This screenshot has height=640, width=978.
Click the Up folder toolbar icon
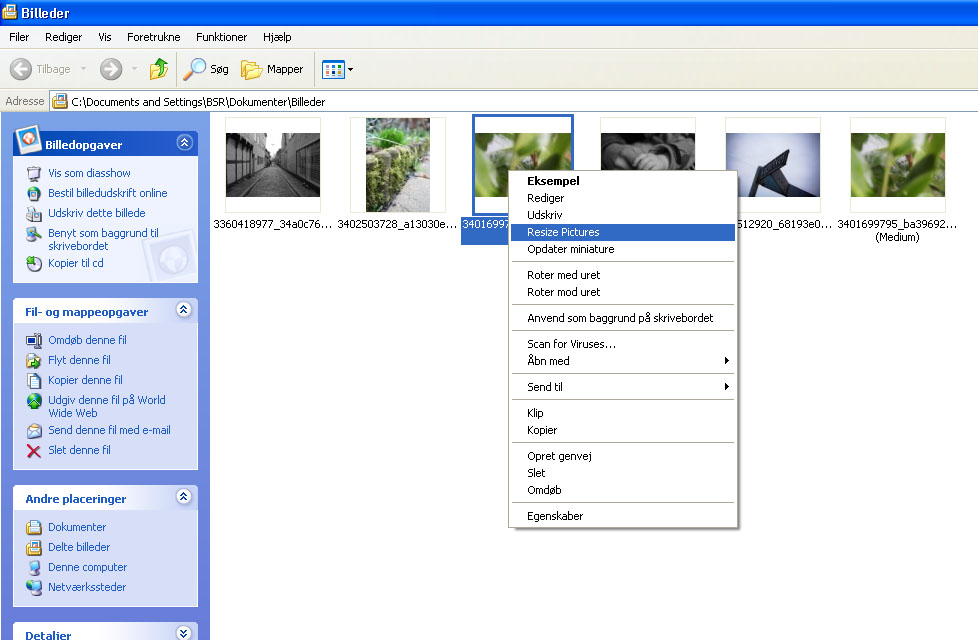pos(159,69)
